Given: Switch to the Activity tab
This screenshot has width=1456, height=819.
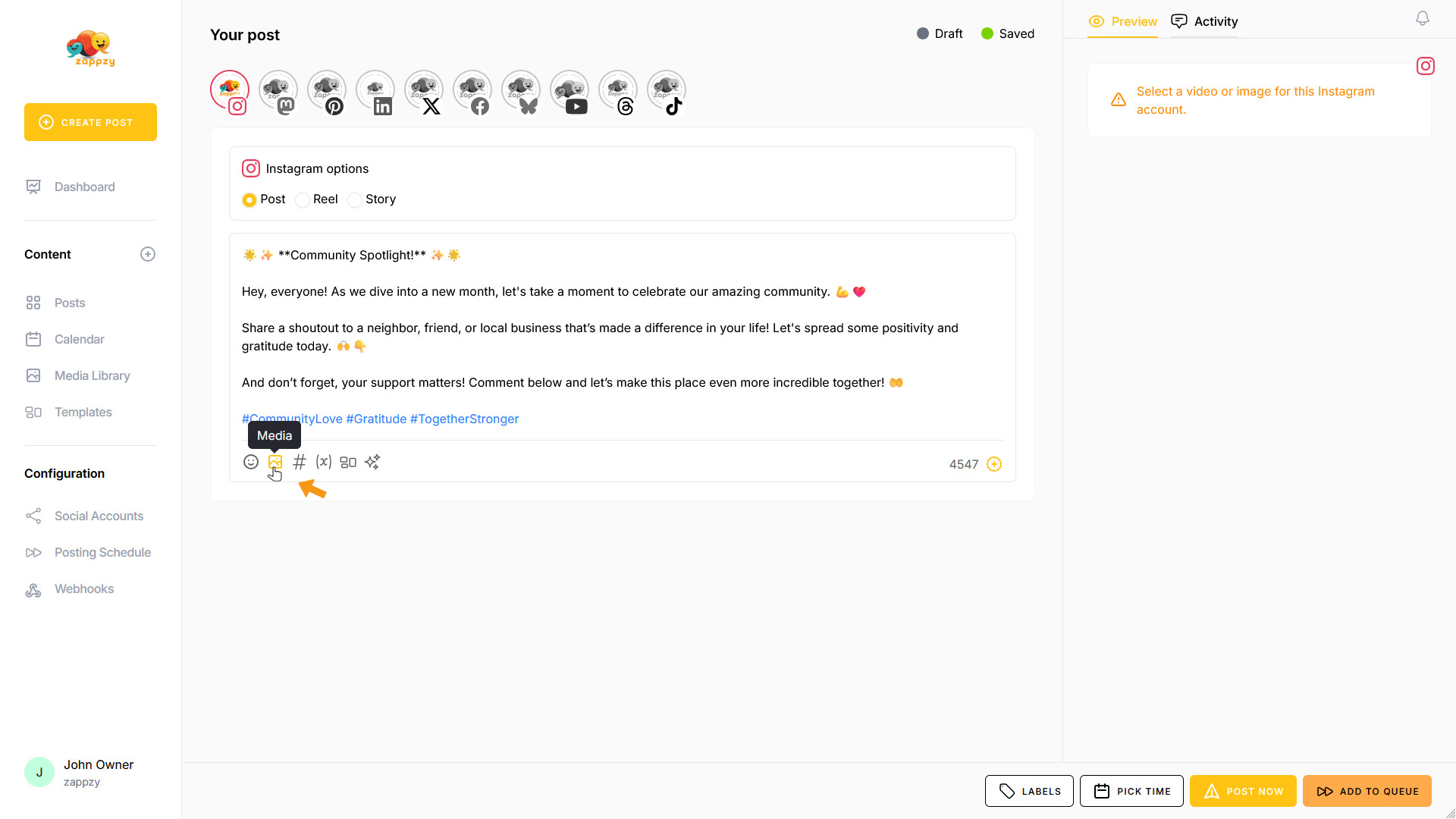Looking at the screenshot, I should (x=1204, y=22).
